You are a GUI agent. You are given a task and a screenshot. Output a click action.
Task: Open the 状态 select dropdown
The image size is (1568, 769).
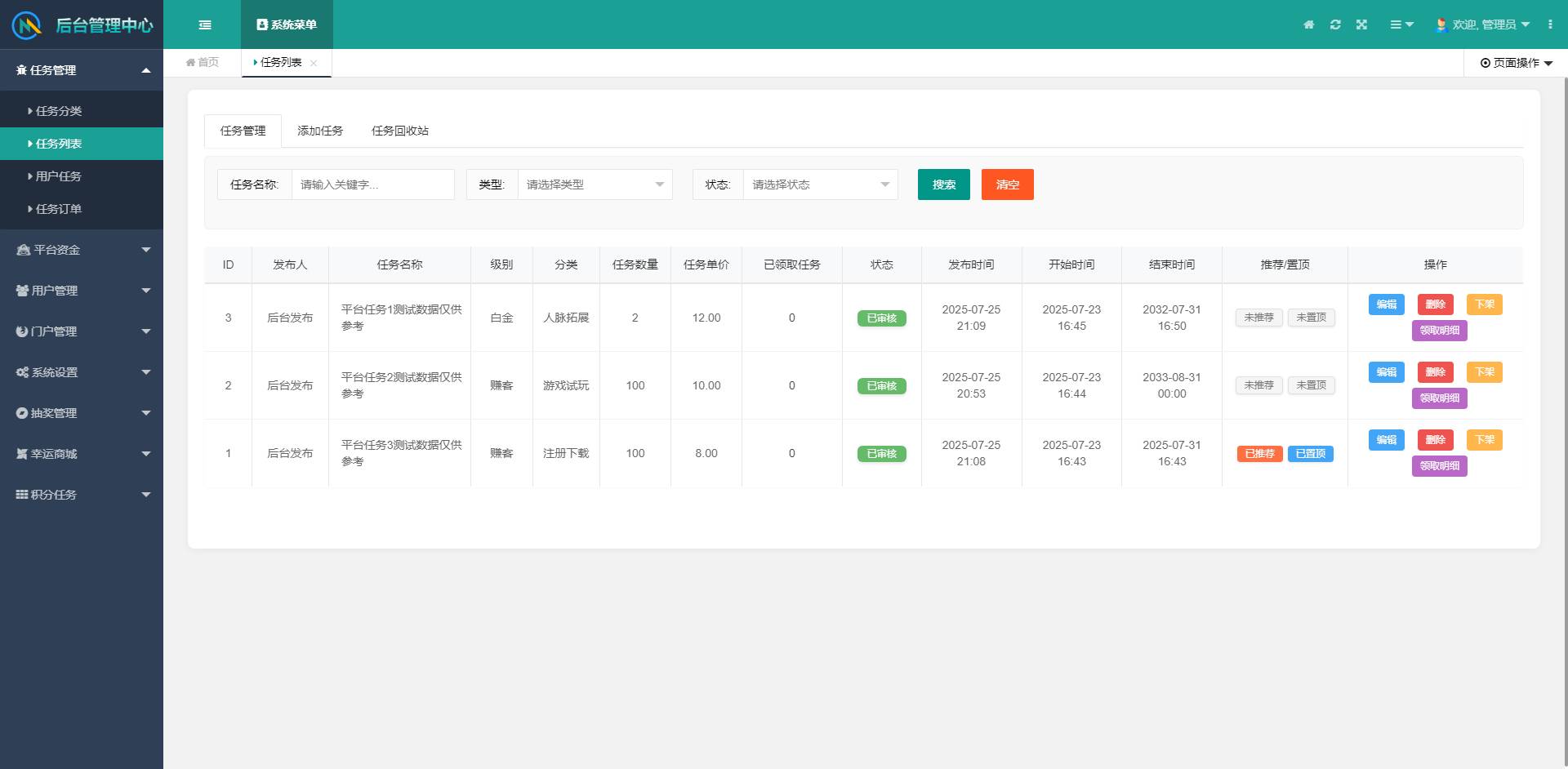[821, 184]
